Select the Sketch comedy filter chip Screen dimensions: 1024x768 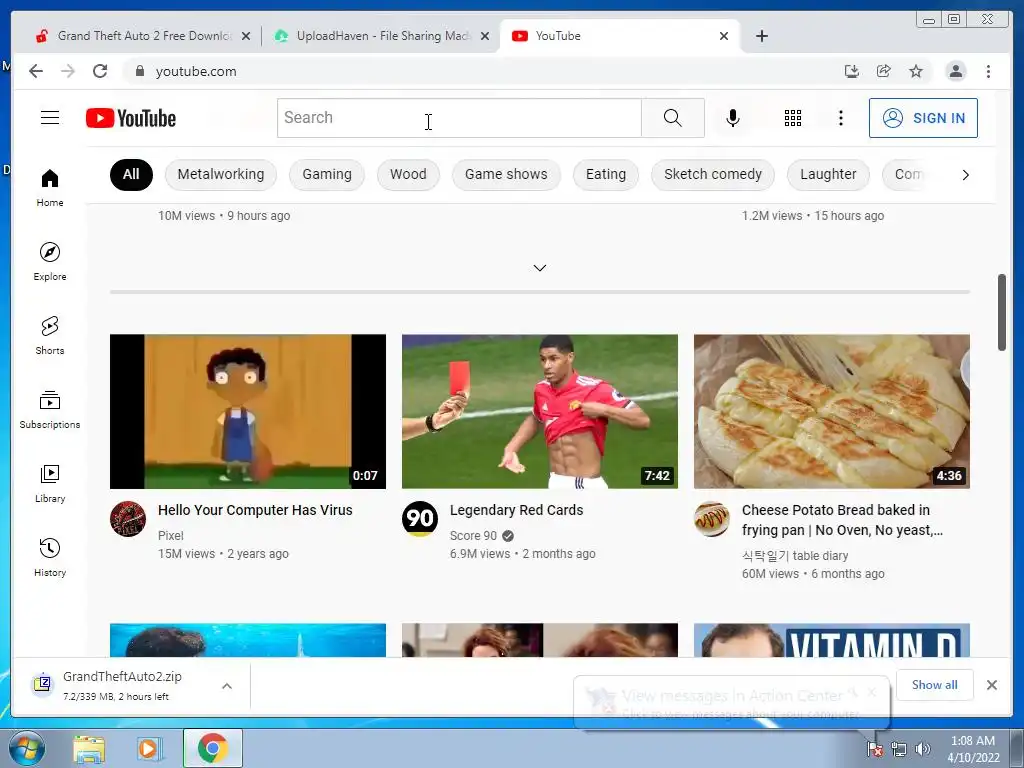coord(712,174)
